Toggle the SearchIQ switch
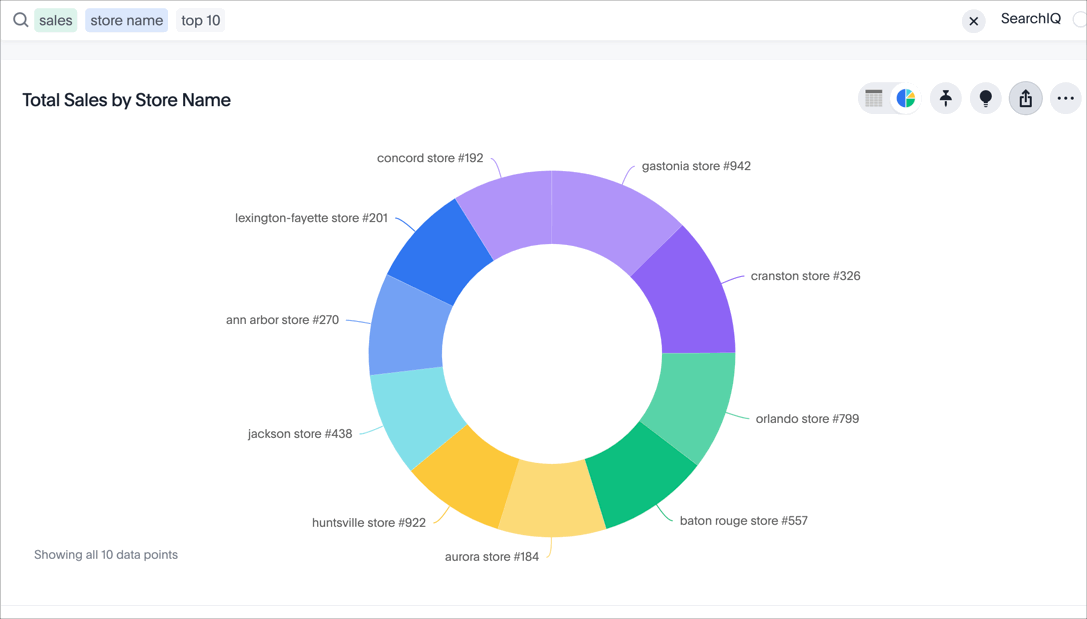Screen dimensions: 1087x619 coord(1078,20)
